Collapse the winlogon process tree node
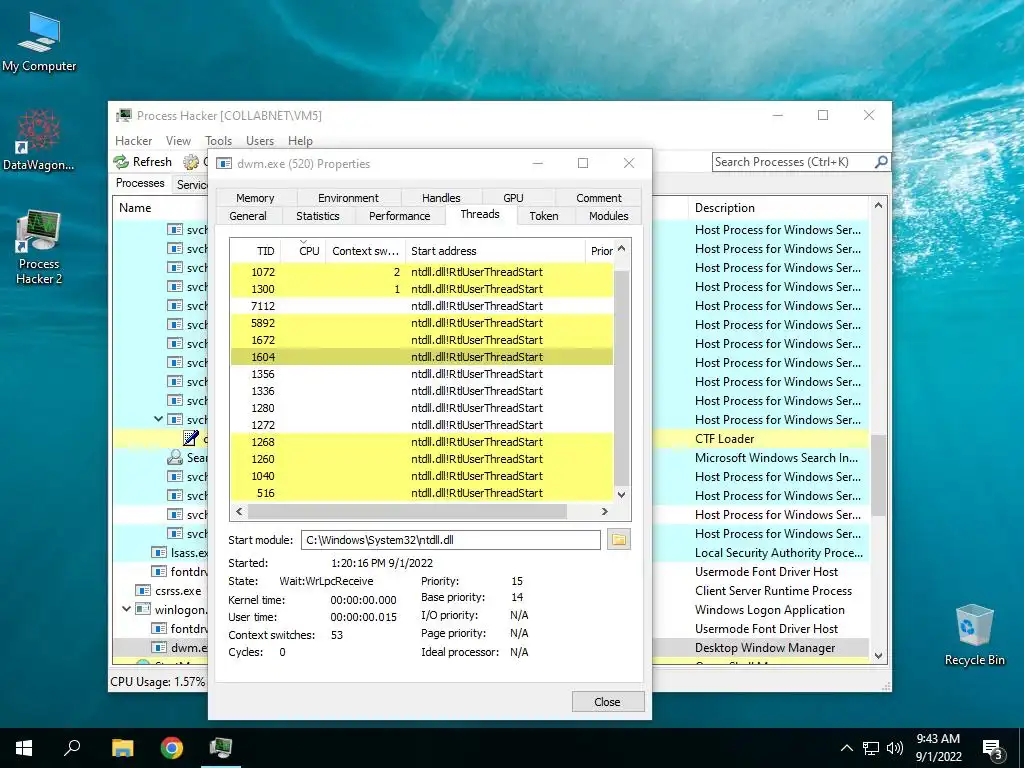The image size is (1024, 768). coord(127,609)
